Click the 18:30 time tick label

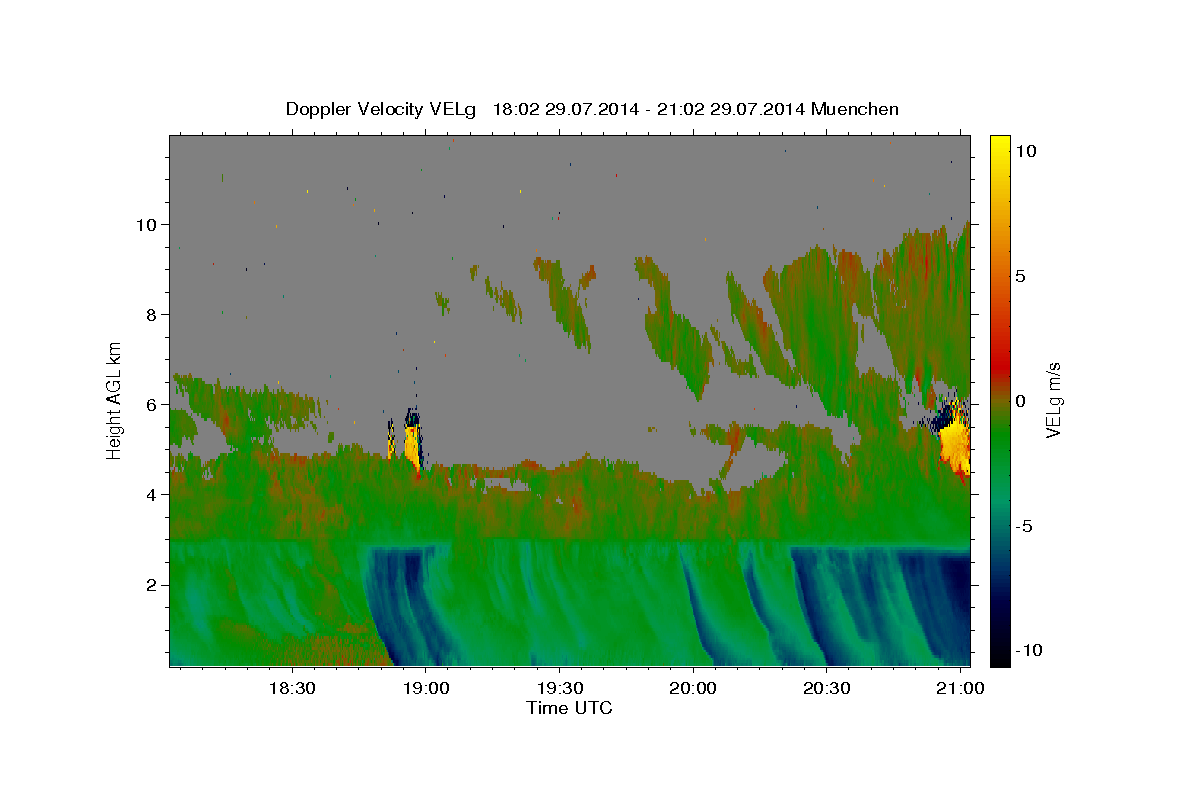point(293,689)
